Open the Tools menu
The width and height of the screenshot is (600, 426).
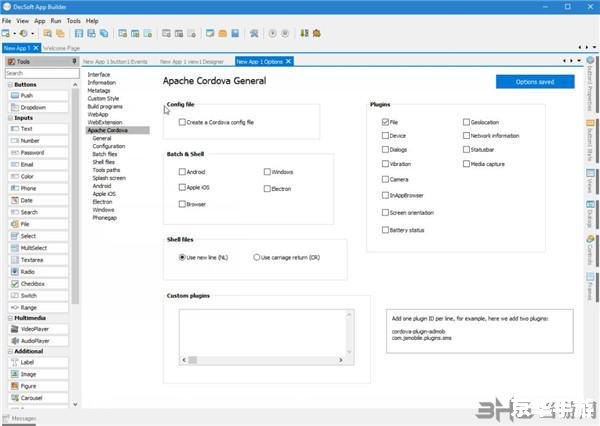pyautogui.click(x=73, y=21)
